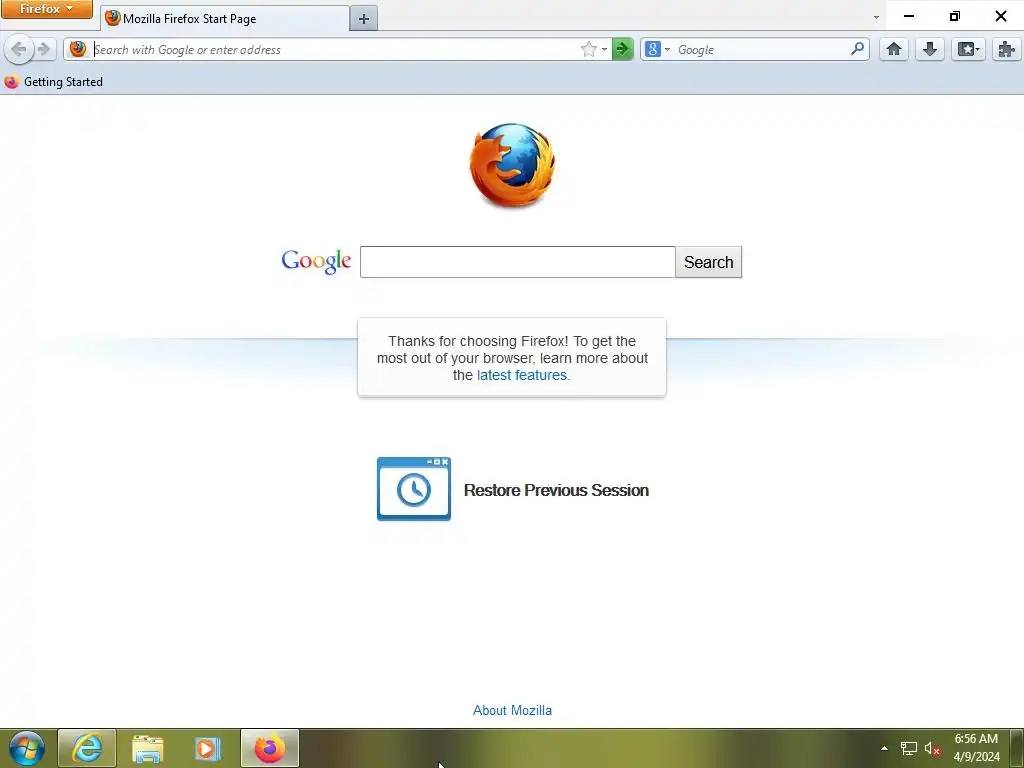
Task: Restore down the Firefox window
Action: (x=955, y=16)
